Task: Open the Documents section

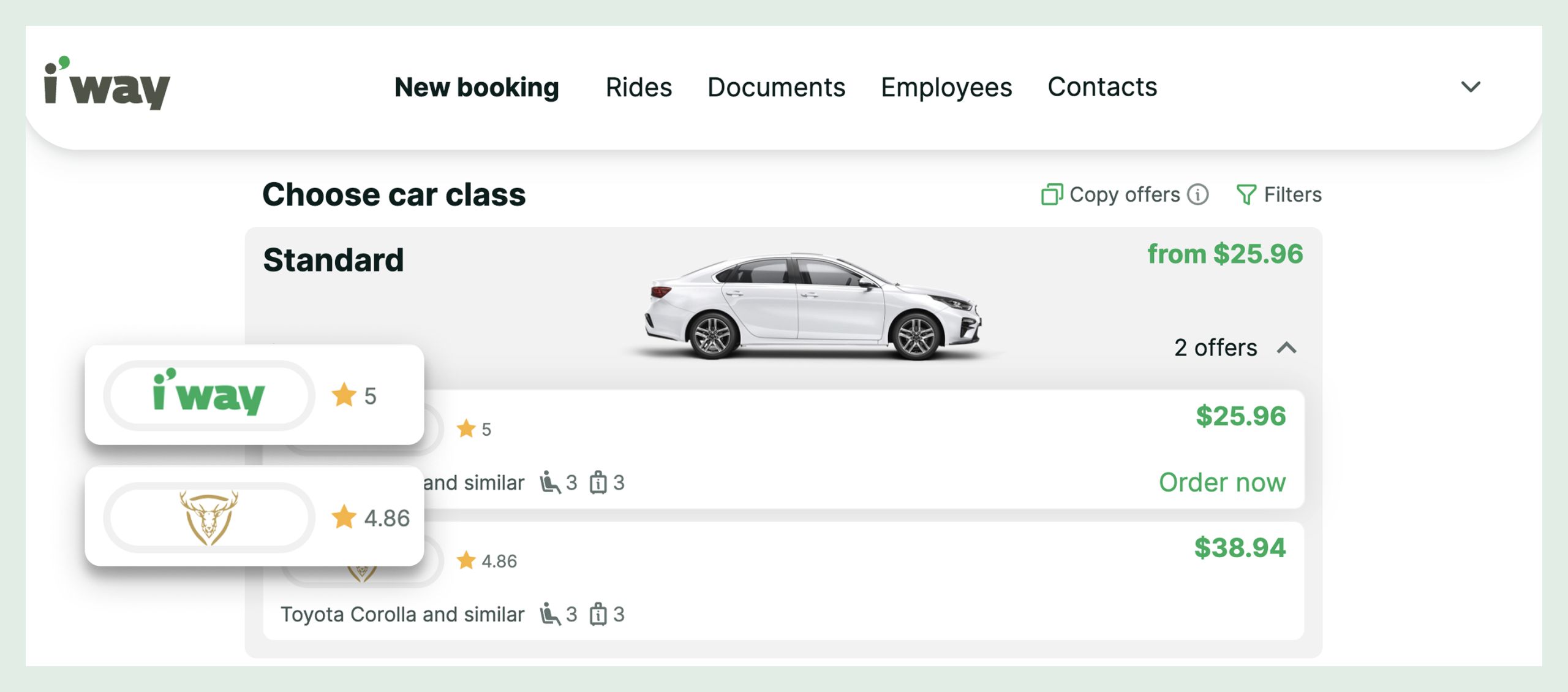Action: tap(776, 87)
